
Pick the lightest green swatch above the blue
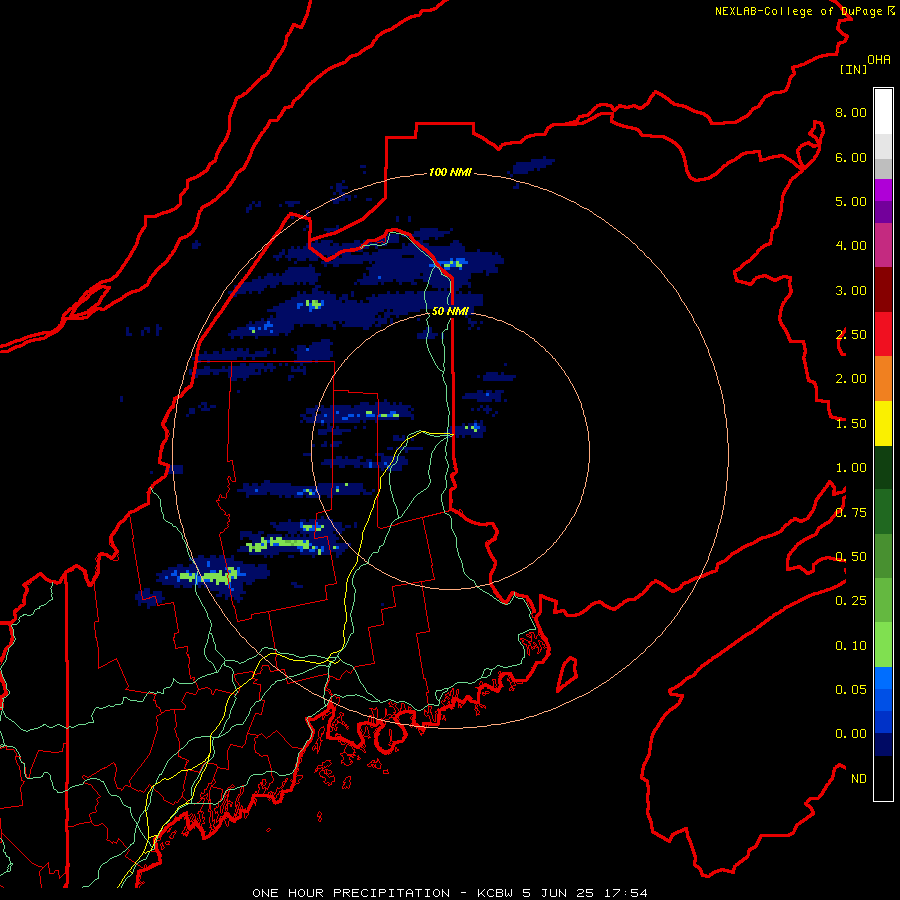[883, 645]
